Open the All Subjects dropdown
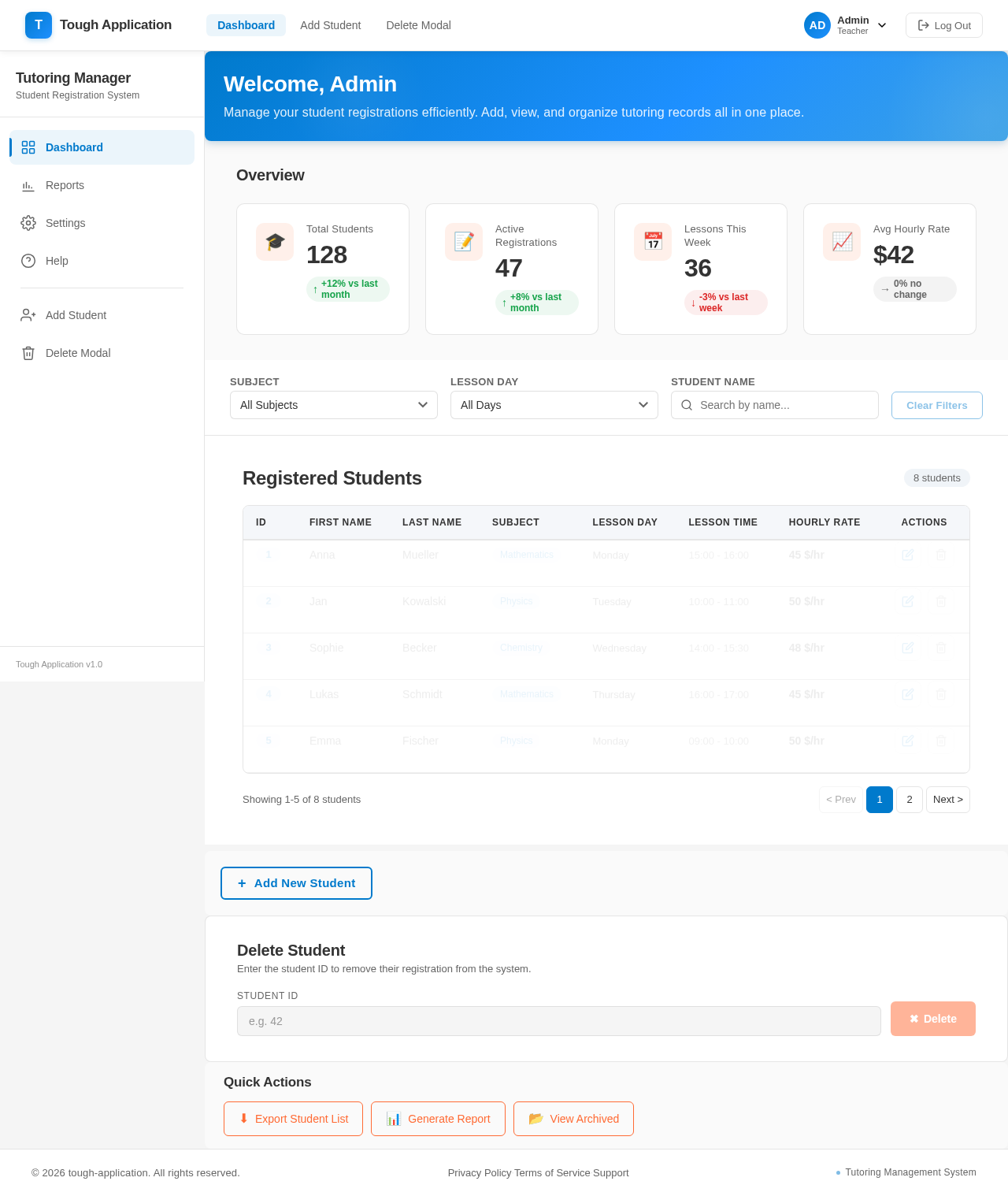This screenshot has width=1008, height=1196. click(334, 405)
